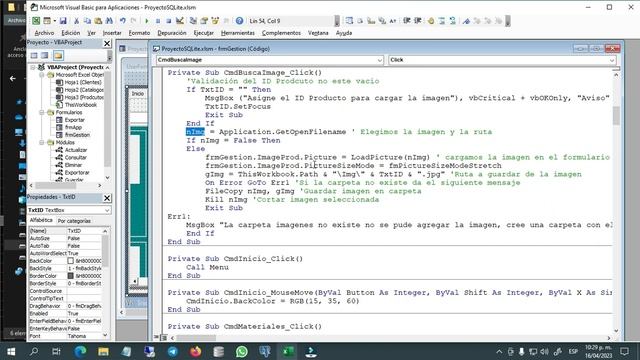Viewport: 640px width, 360px height.
Task: Switch to the Alfabética properties tab
Action: tap(41, 220)
